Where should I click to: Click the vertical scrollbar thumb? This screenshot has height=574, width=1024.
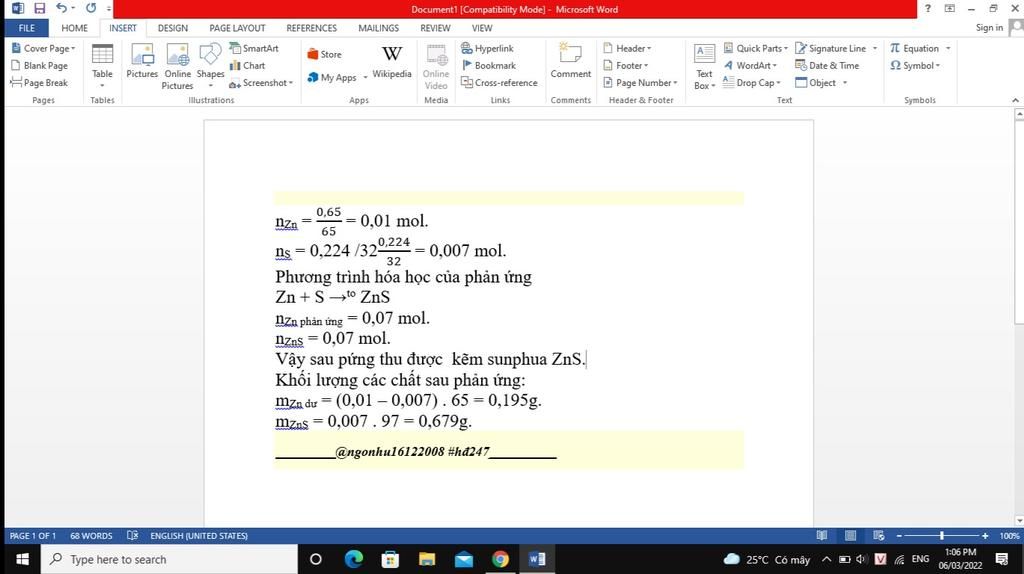point(1019,221)
